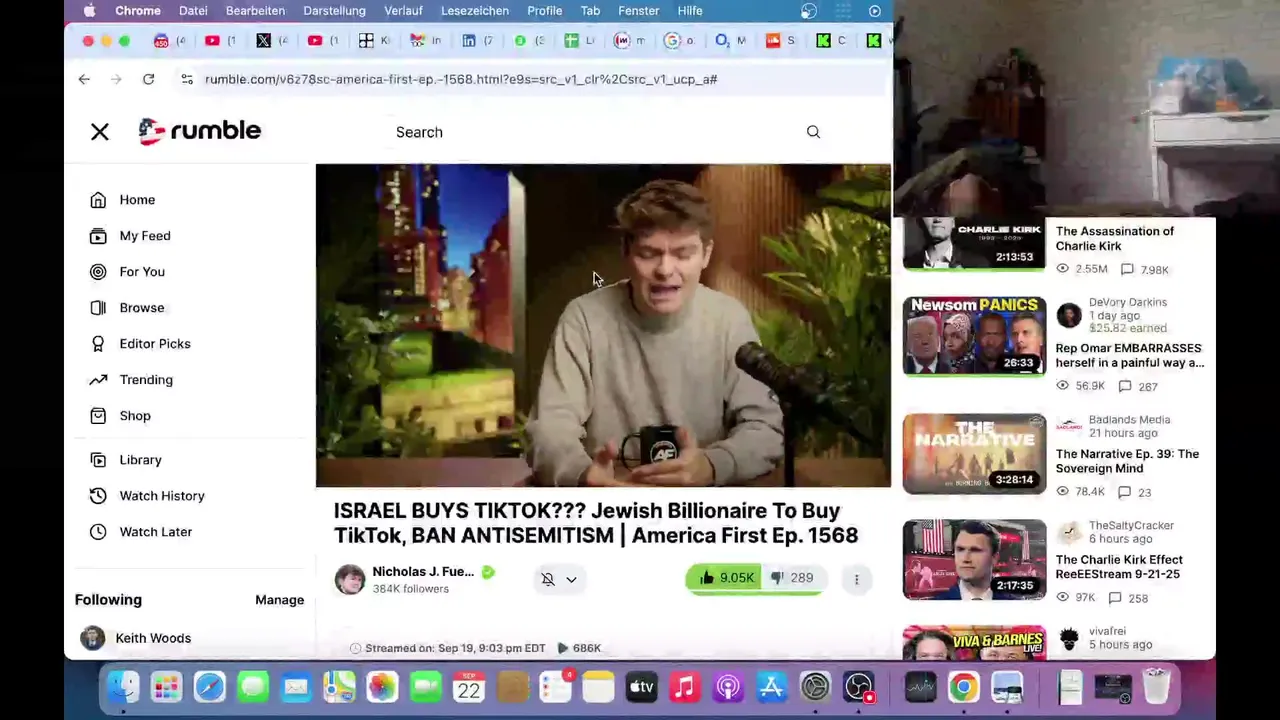Screen dimensions: 1280x720
Task: Open Podcasts from the dock
Action: click(x=728, y=687)
